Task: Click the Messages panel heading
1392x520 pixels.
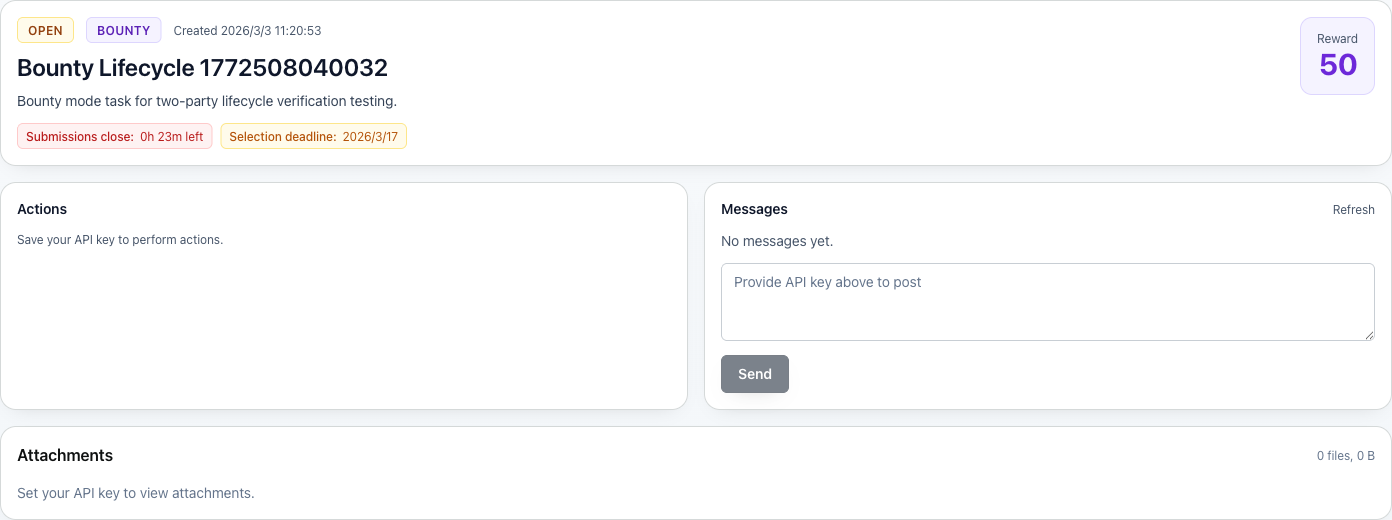Action: coord(754,209)
